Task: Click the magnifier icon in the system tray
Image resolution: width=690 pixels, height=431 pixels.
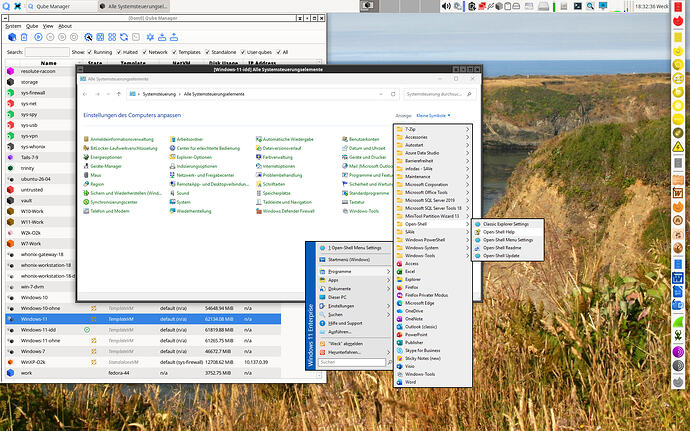Action: point(590,6)
